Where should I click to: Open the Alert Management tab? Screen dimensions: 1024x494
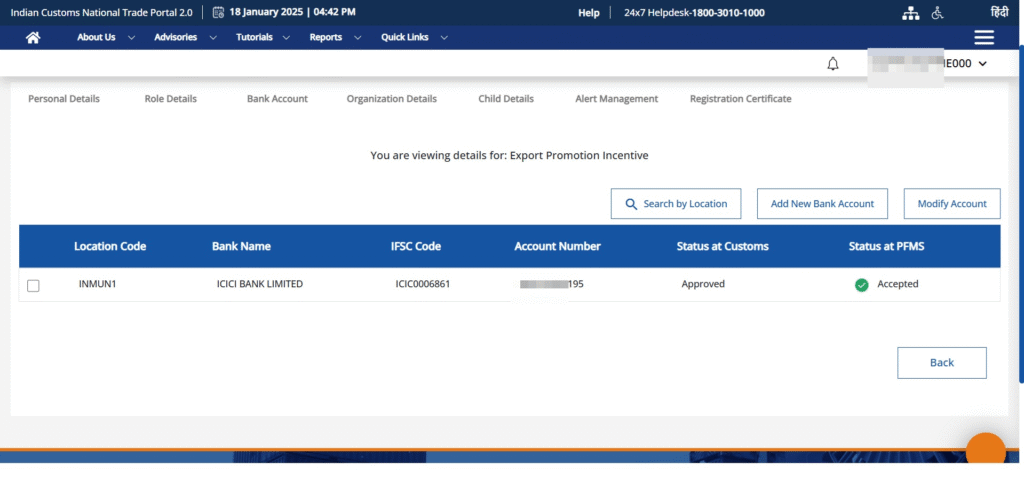[616, 99]
